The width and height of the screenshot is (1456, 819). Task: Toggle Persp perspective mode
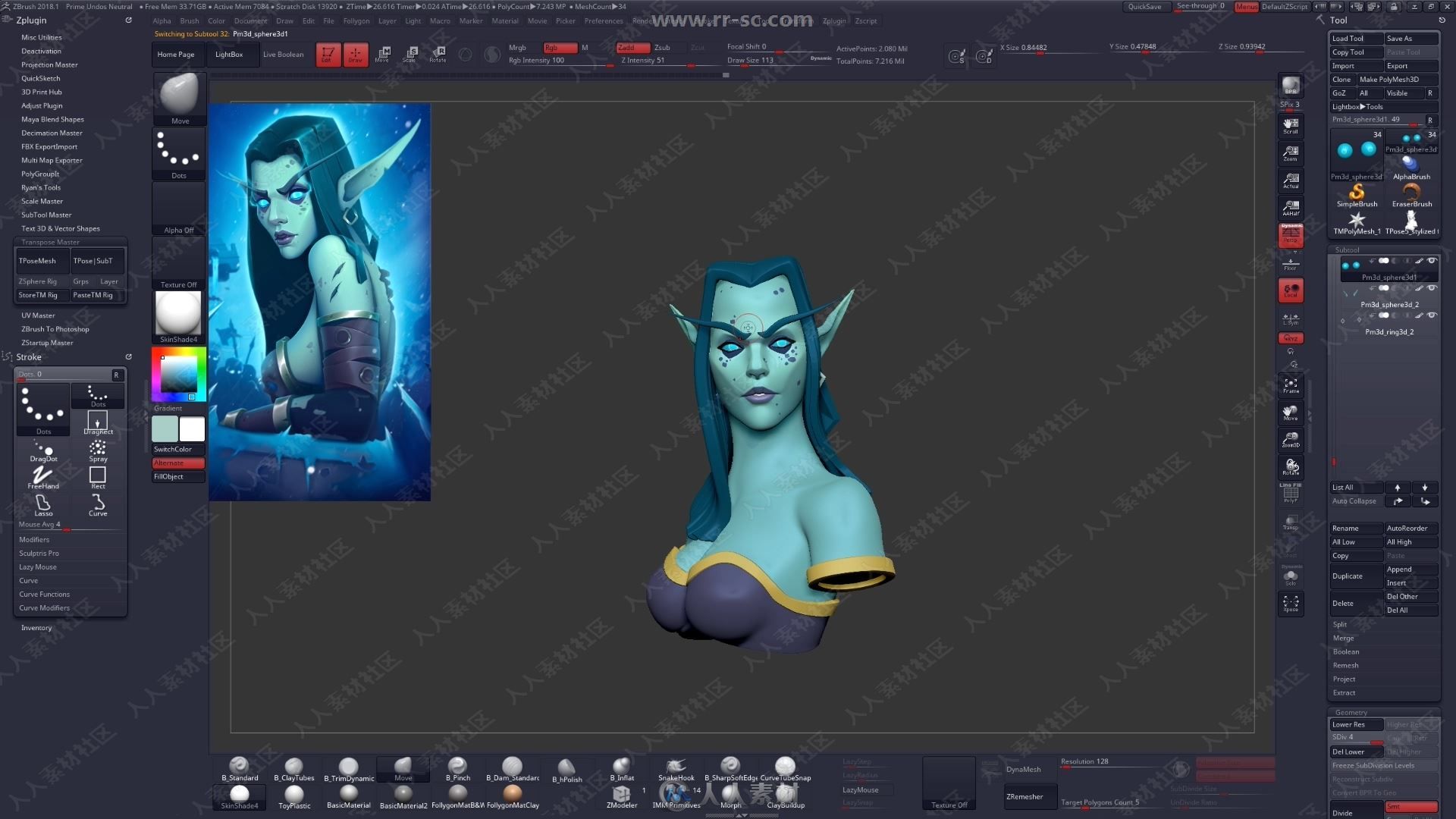[1291, 235]
